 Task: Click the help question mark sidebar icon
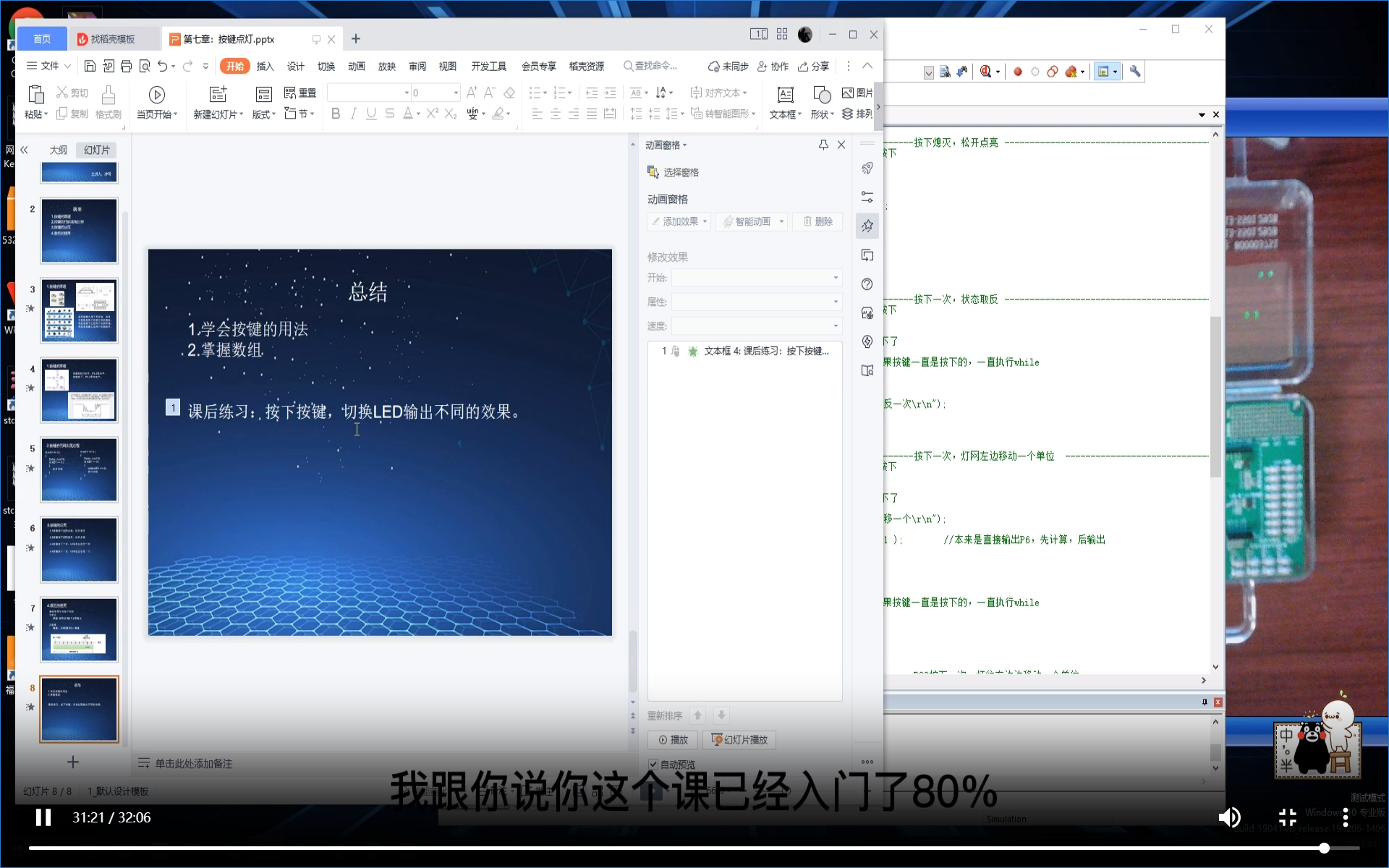[x=867, y=284]
